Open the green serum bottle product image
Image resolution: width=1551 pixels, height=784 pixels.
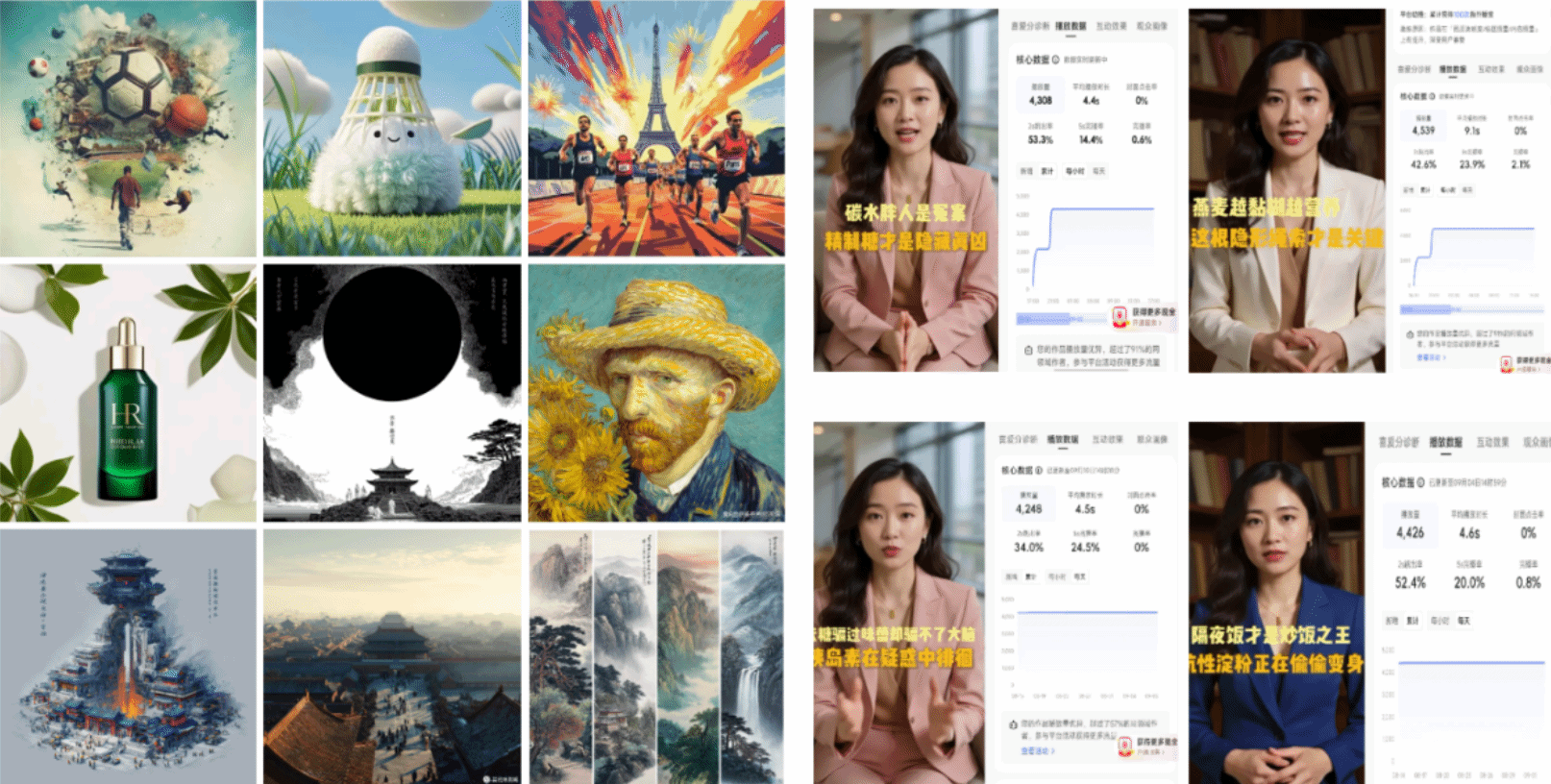[x=128, y=393]
